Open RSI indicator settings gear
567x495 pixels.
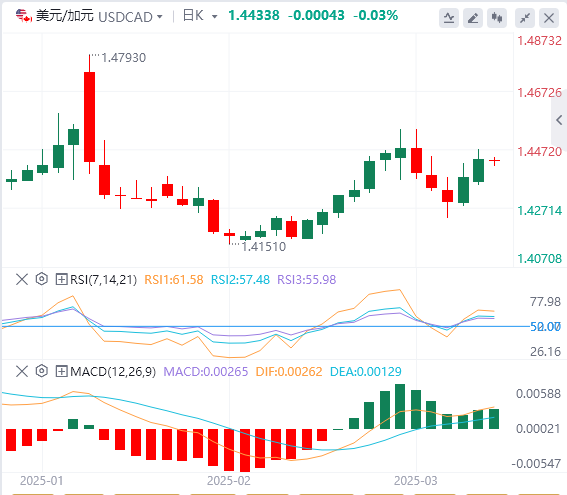42,279
